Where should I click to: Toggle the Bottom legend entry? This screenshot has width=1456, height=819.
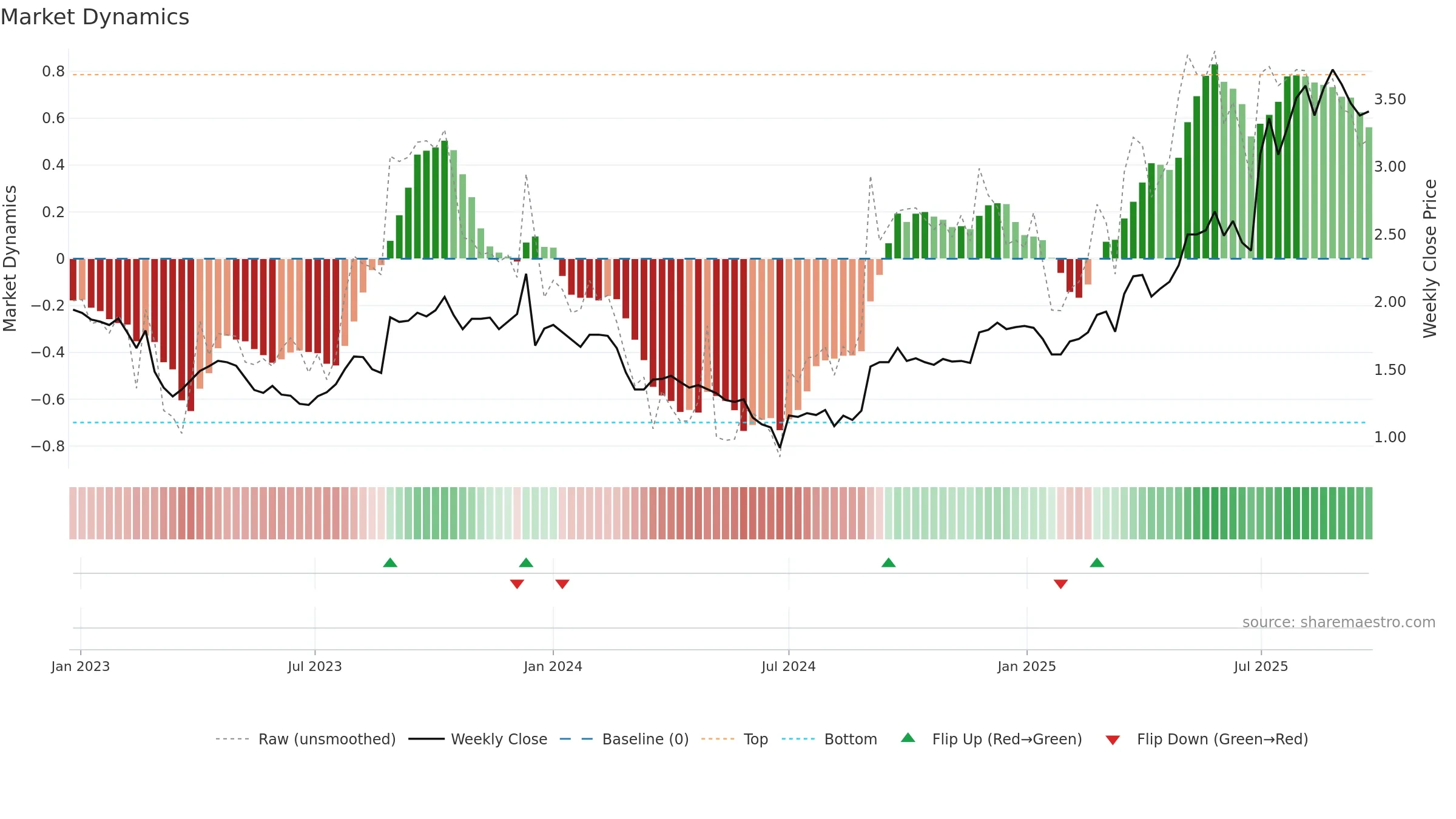point(829,739)
